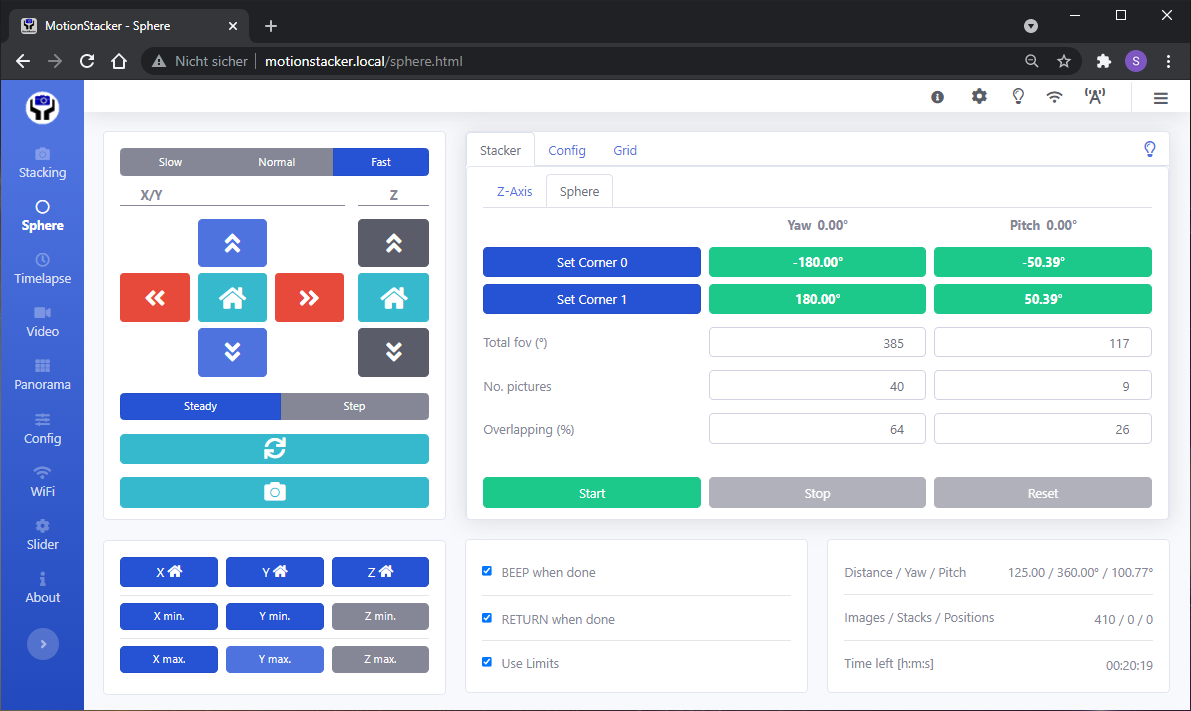Image resolution: width=1191 pixels, height=711 pixels.
Task: Expand the sidebar with arrow button
Action: tap(42, 644)
